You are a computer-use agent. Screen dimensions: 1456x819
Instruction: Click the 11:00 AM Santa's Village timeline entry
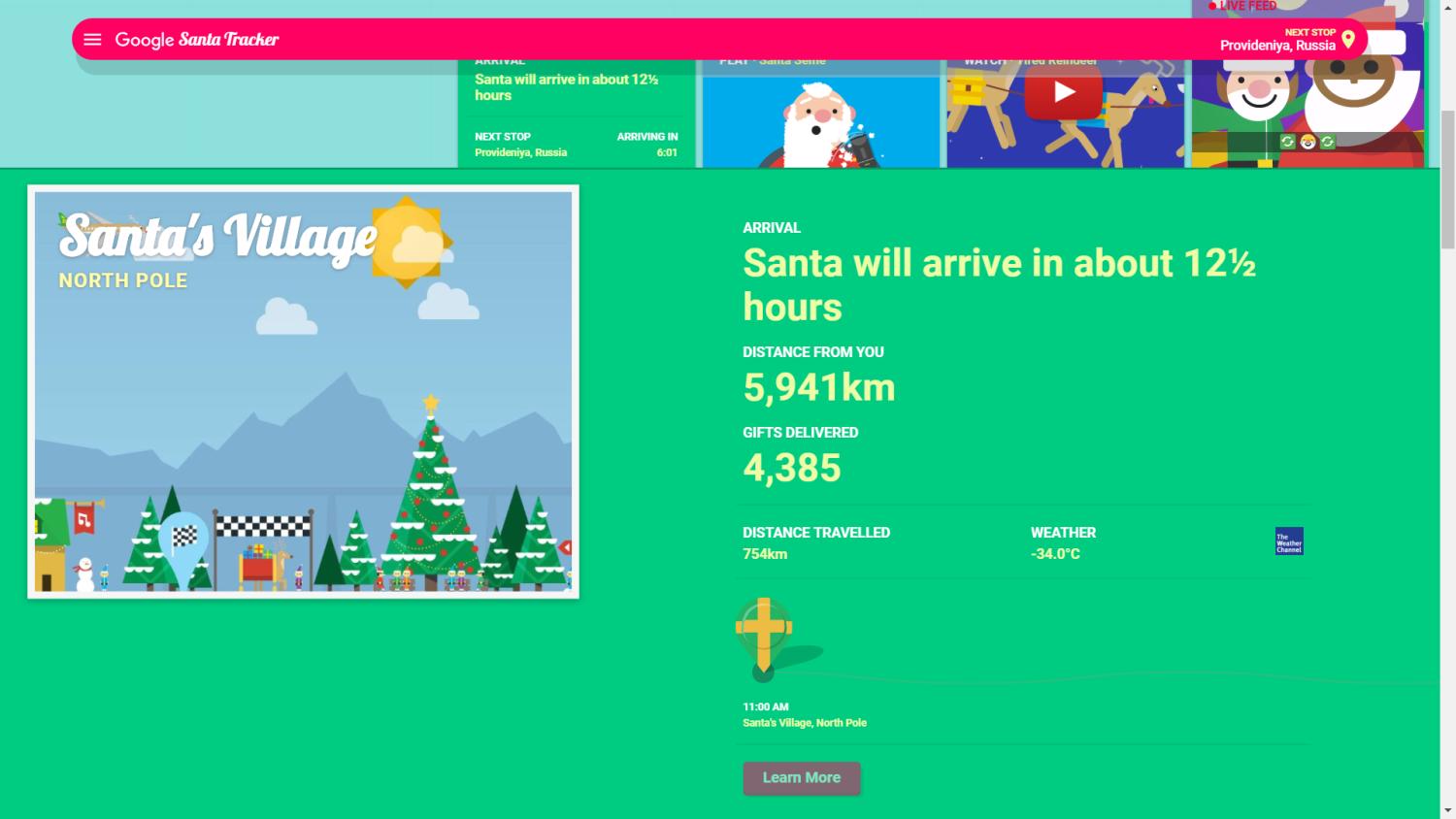[x=805, y=714]
